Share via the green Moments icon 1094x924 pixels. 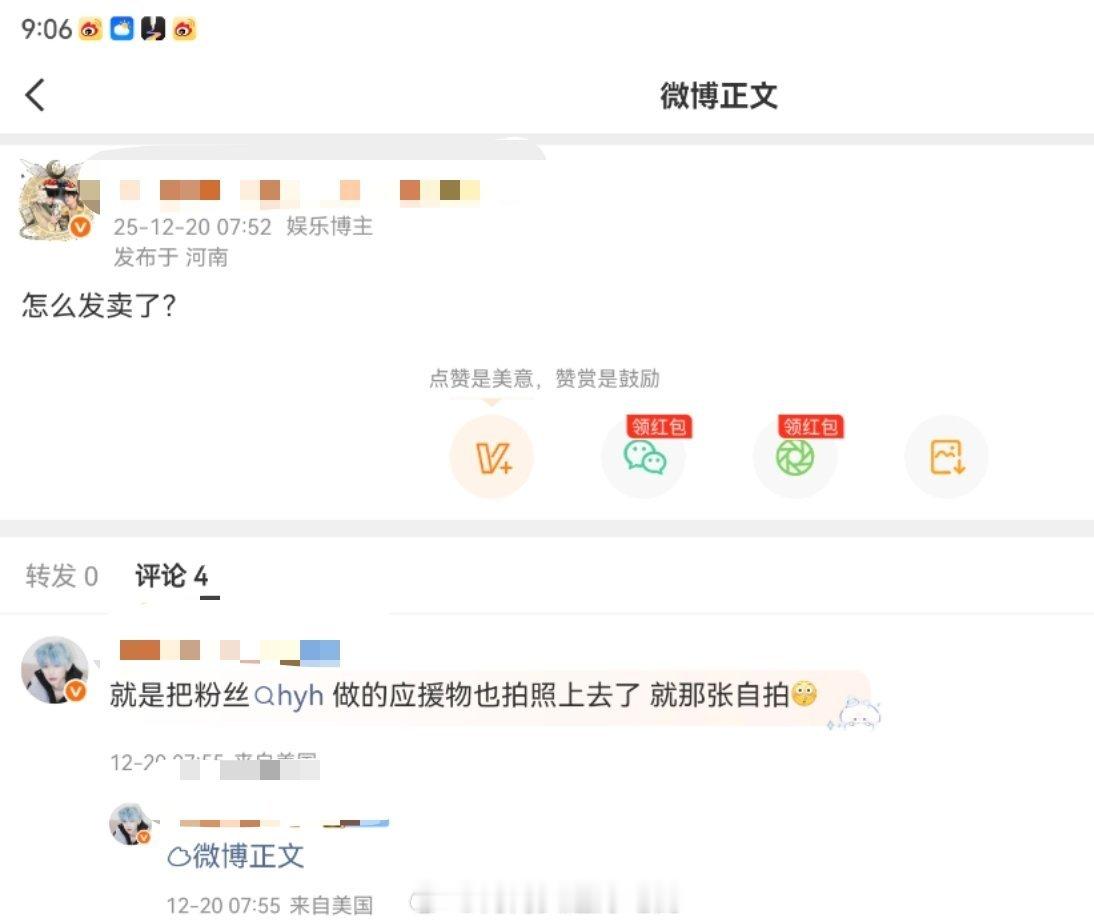tap(795, 457)
